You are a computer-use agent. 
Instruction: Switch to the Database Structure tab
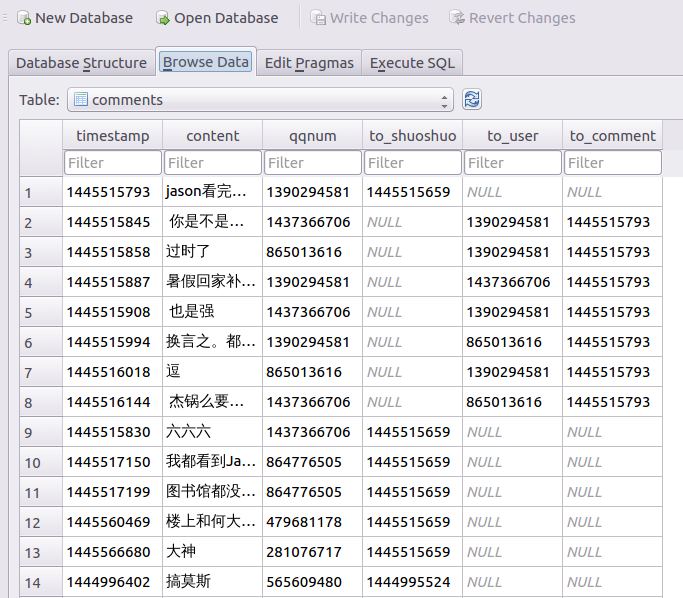pyautogui.click(x=81, y=63)
